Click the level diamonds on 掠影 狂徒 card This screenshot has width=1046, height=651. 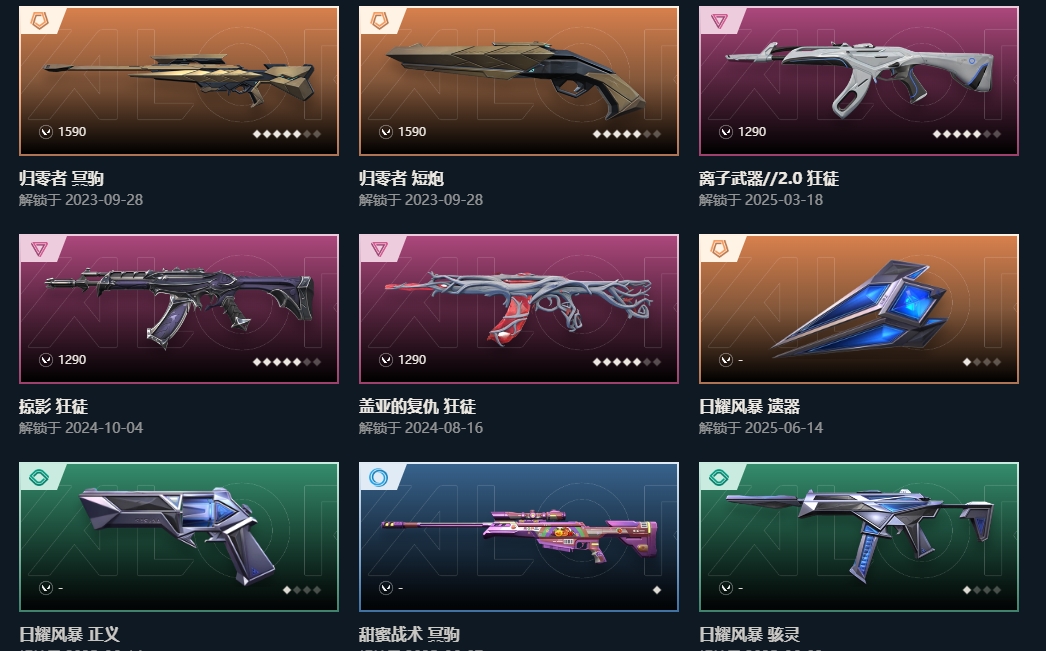coord(287,362)
